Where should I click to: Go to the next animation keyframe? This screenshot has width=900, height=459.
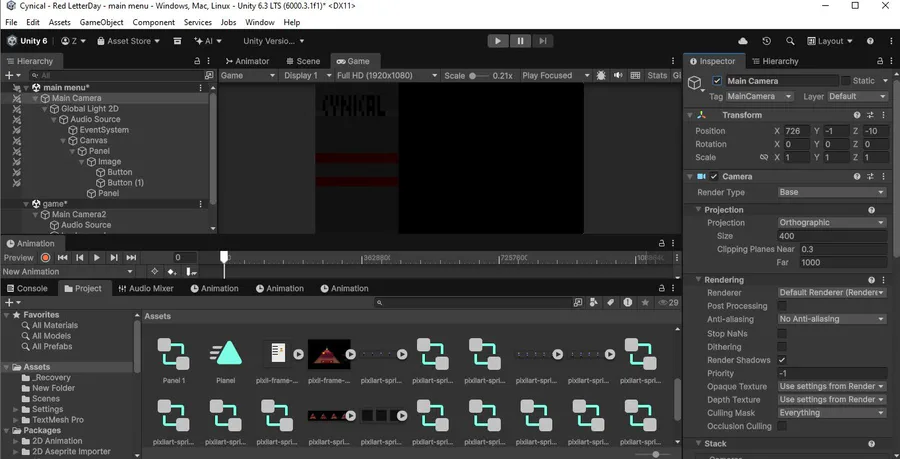tap(114, 258)
